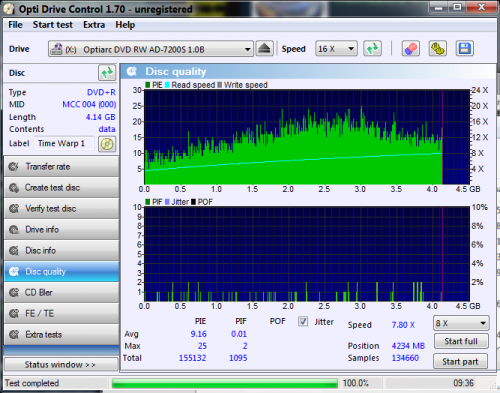This screenshot has width=500, height=393.
Task: Open the Start test menu
Action: point(52,25)
